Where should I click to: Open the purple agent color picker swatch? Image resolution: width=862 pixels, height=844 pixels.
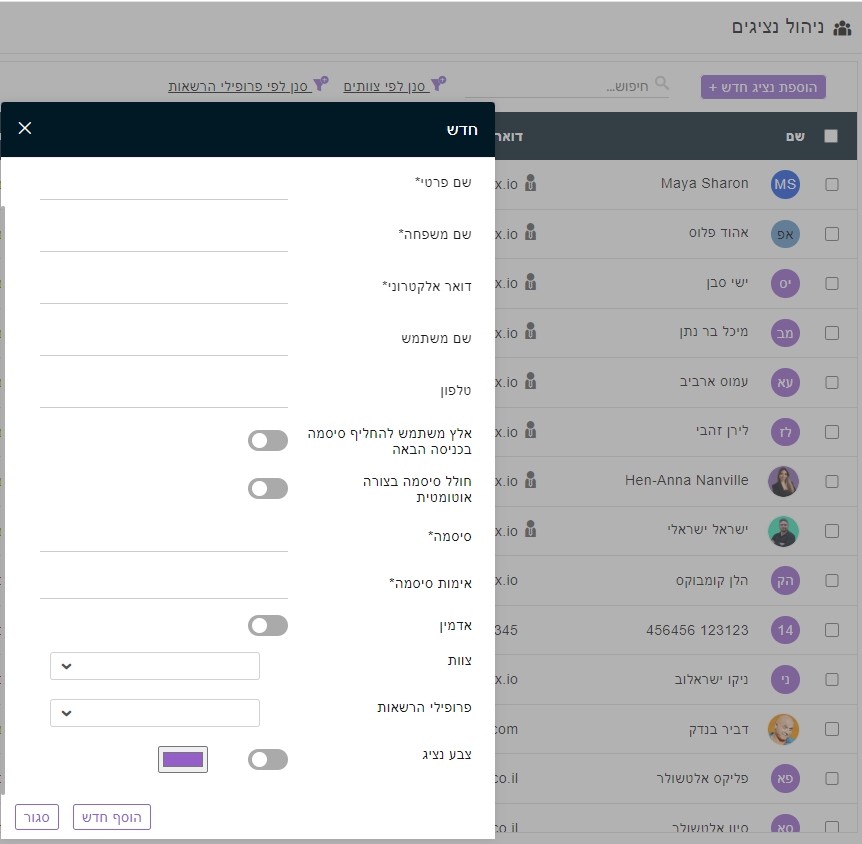tap(183, 759)
